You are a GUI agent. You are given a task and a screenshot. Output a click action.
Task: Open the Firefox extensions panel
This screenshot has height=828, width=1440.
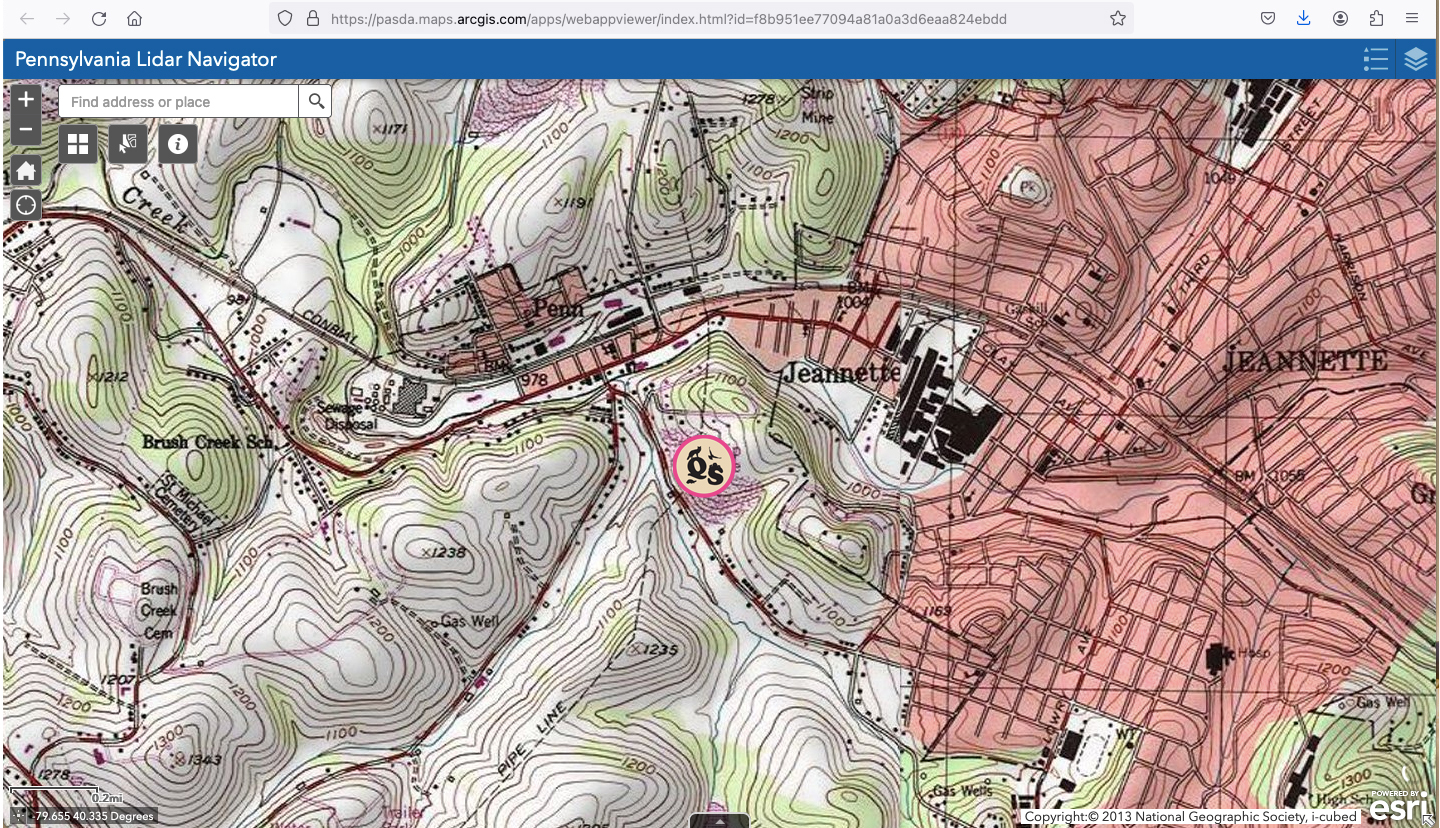1376,18
